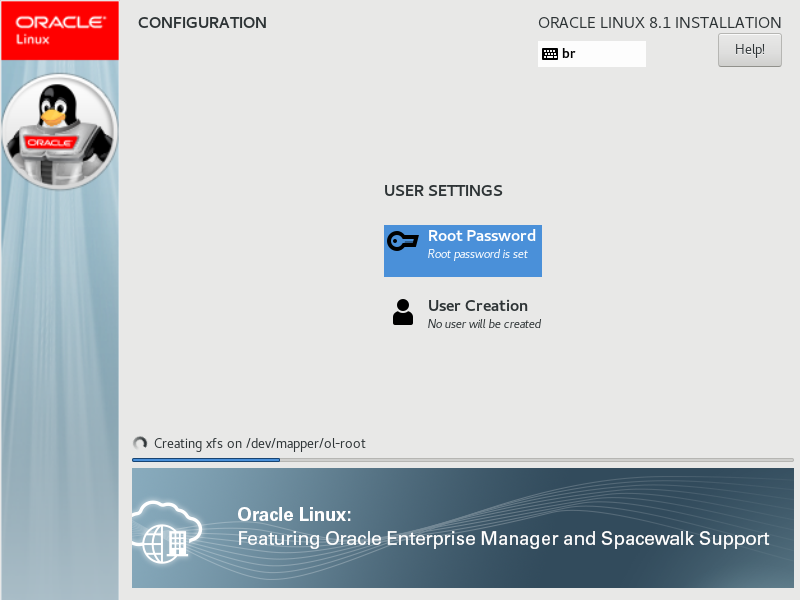The image size is (800, 600).
Task: Click the CONFIGURATION title
Action: (x=202, y=23)
